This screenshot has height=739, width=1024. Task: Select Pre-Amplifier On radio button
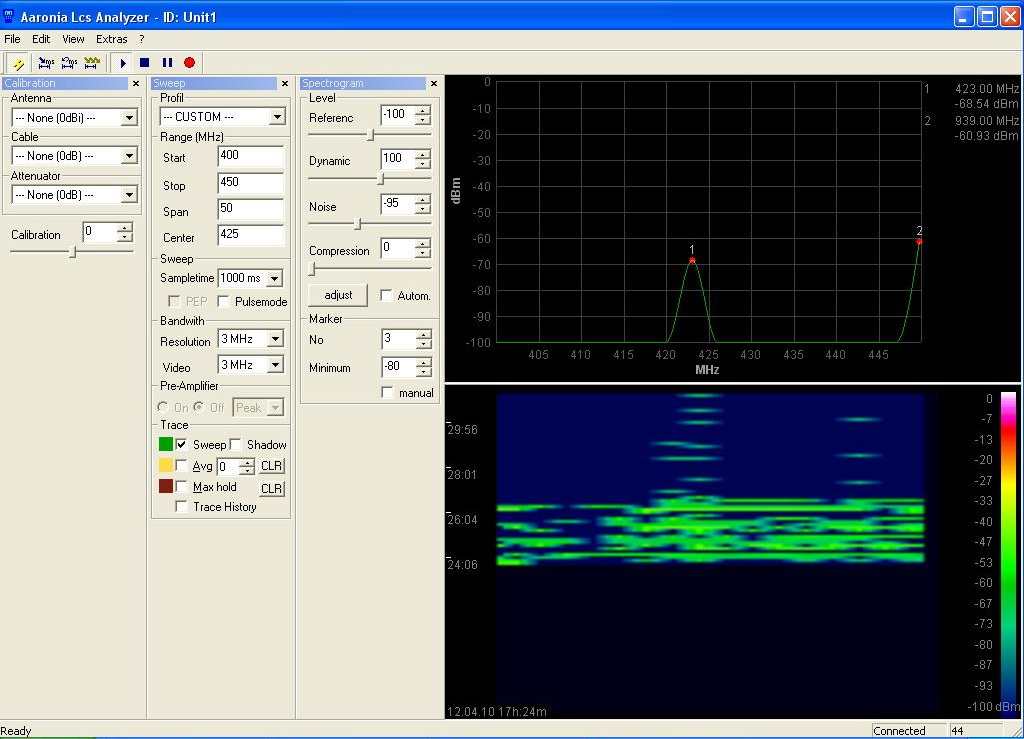coord(163,407)
